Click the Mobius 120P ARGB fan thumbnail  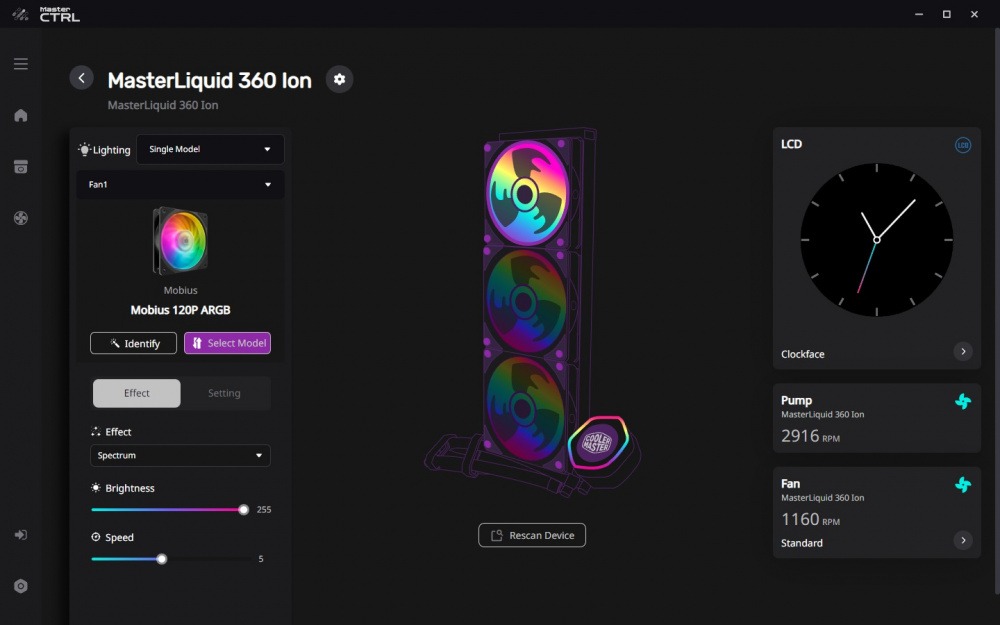pos(180,241)
